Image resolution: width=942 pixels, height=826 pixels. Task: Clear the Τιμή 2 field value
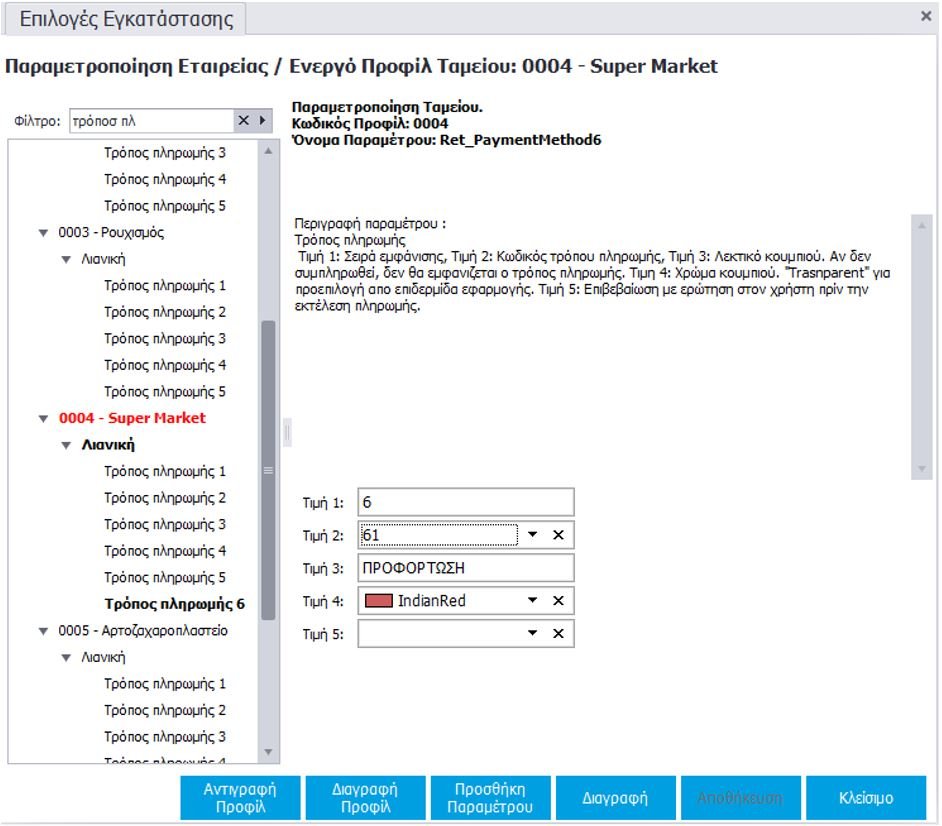[558, 535]
